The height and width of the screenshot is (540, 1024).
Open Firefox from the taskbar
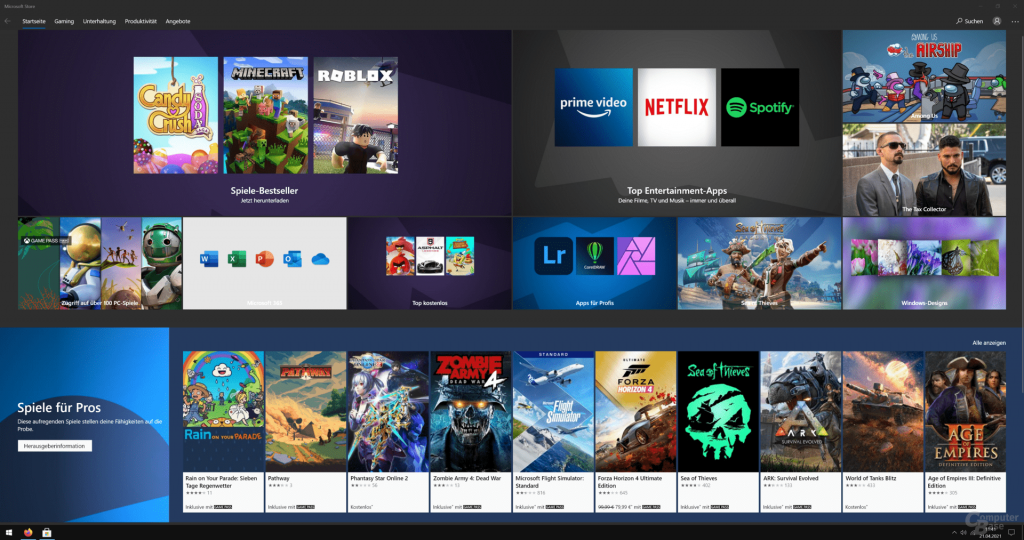point(28,533)
